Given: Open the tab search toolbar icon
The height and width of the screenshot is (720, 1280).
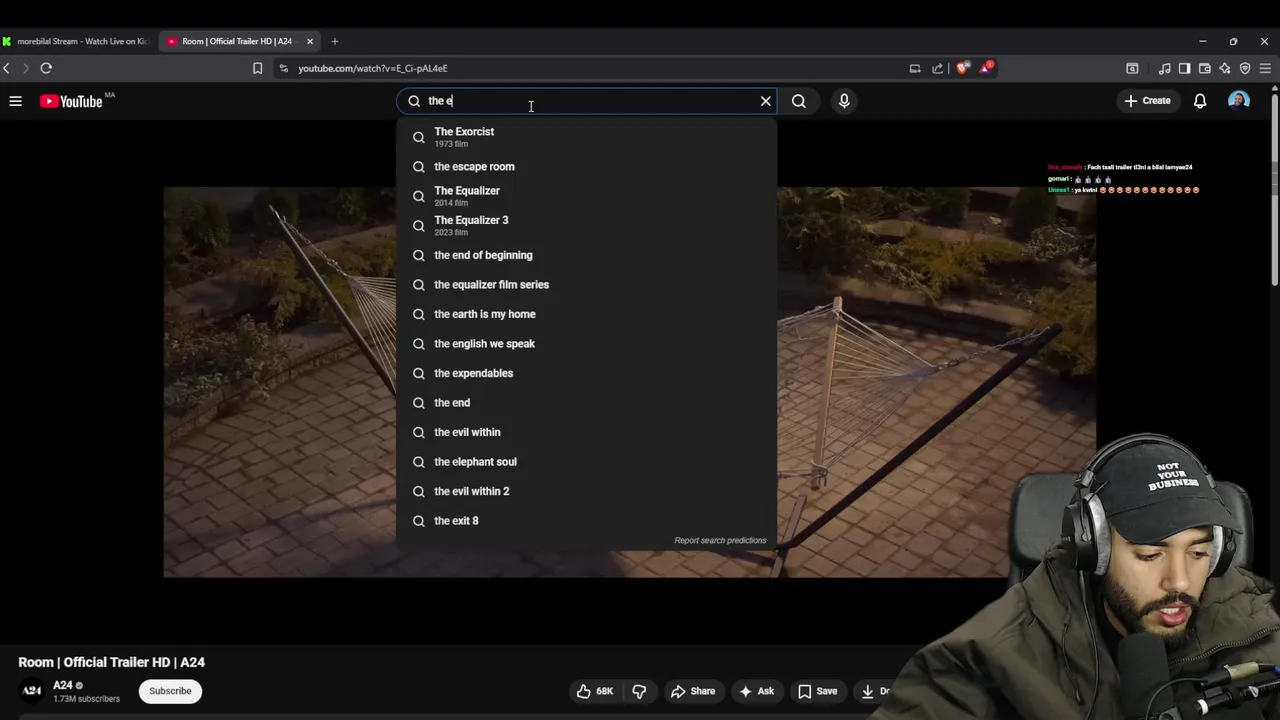Looking at the screenshot, I should 1132,68.
